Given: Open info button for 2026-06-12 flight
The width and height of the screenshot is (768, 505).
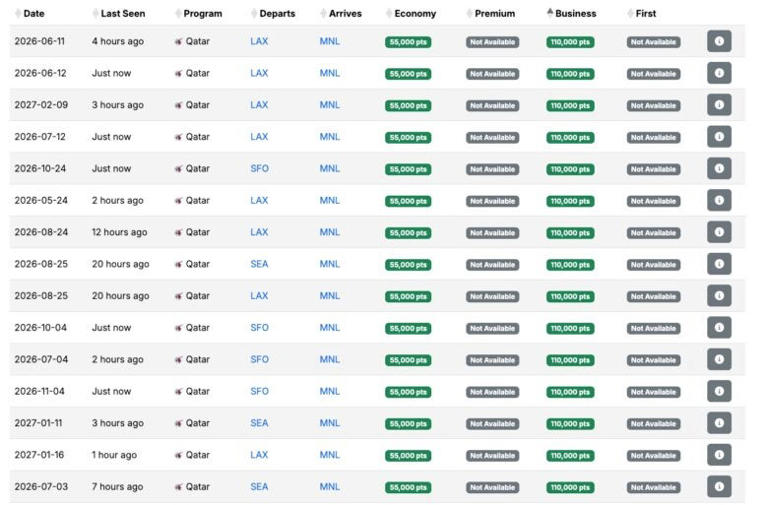Looking at the screenshot, I should pos(719,73).
